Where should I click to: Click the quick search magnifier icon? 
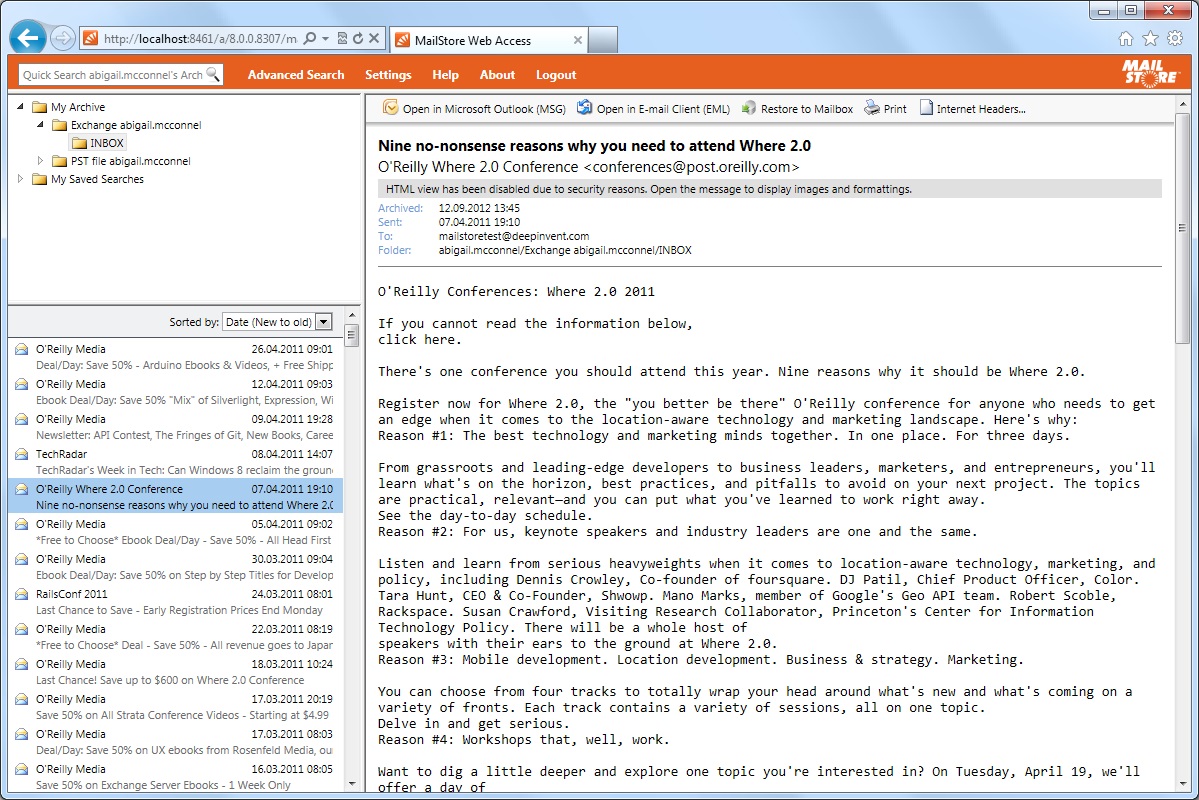tap(213, 74)
